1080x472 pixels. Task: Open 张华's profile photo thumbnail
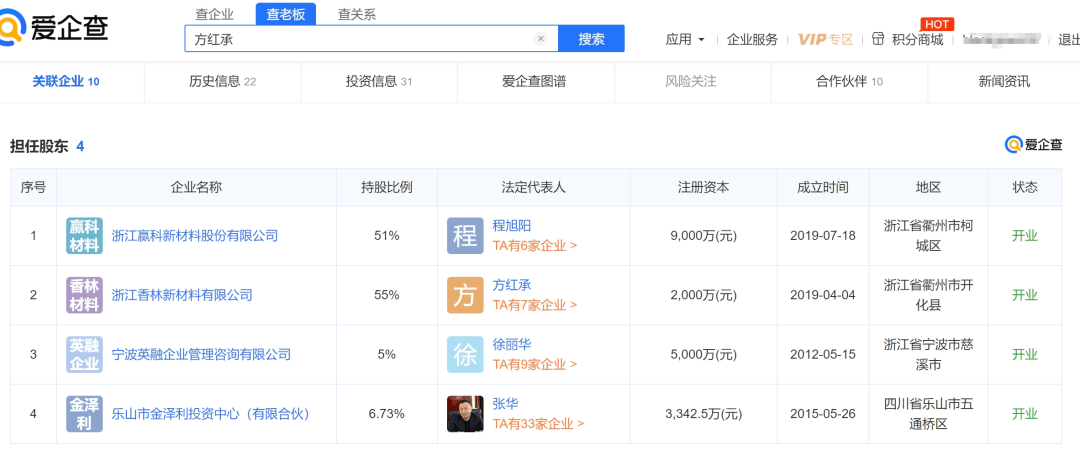465,413
